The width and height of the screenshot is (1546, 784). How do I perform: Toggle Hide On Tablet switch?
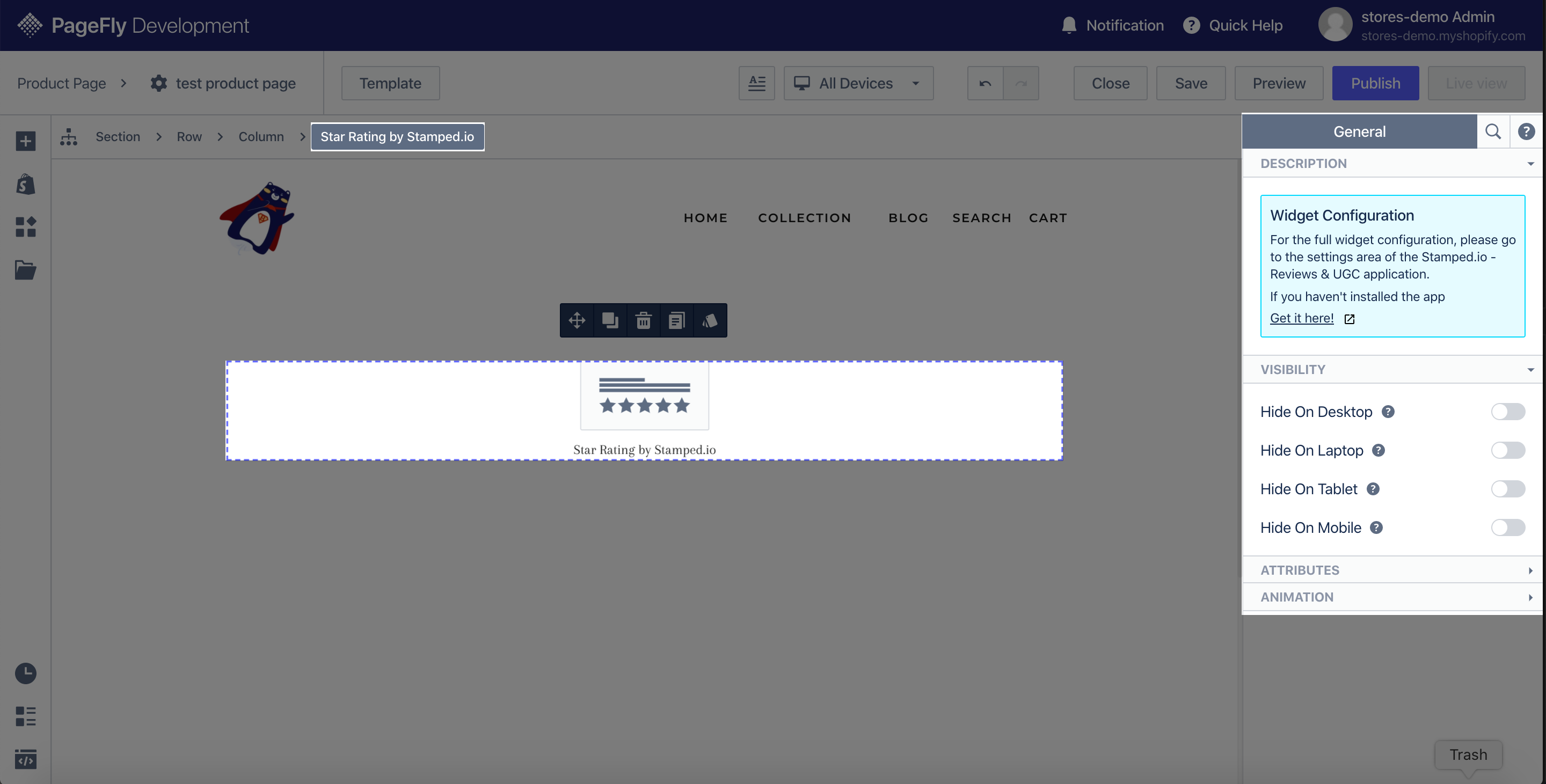(1507, 489)
